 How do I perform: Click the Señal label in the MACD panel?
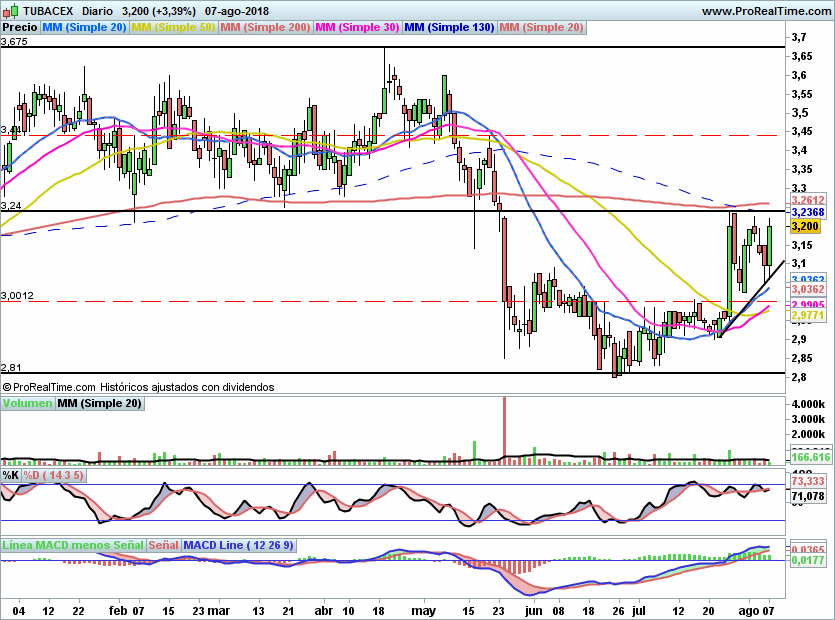click(164, 546)
